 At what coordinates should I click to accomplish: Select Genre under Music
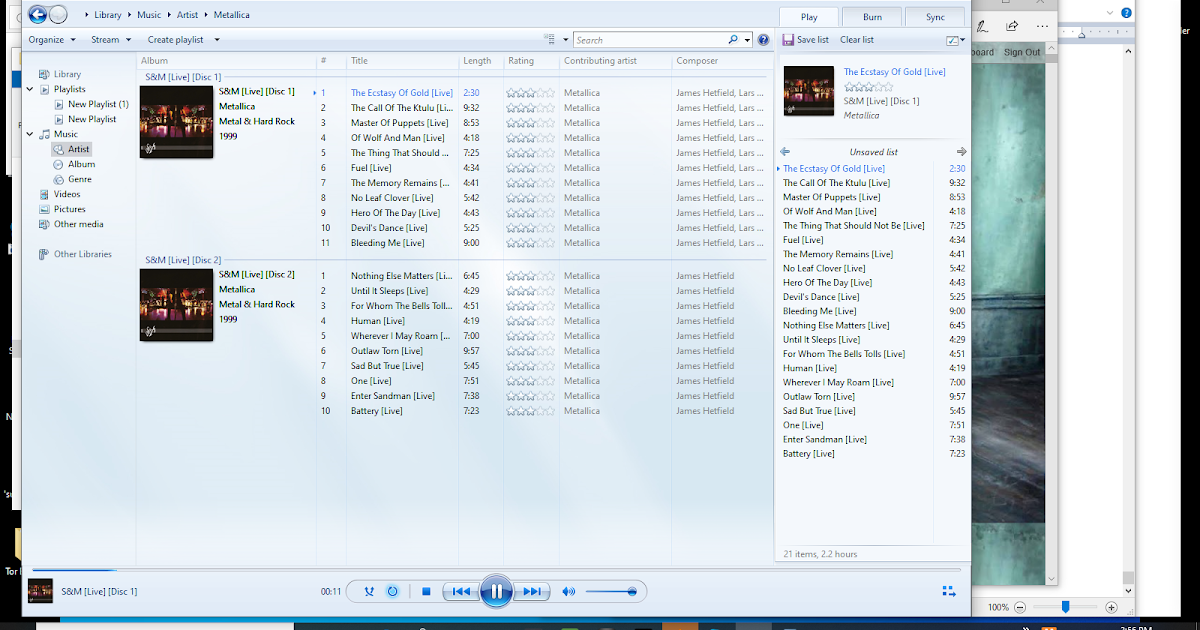pos(80,179)
